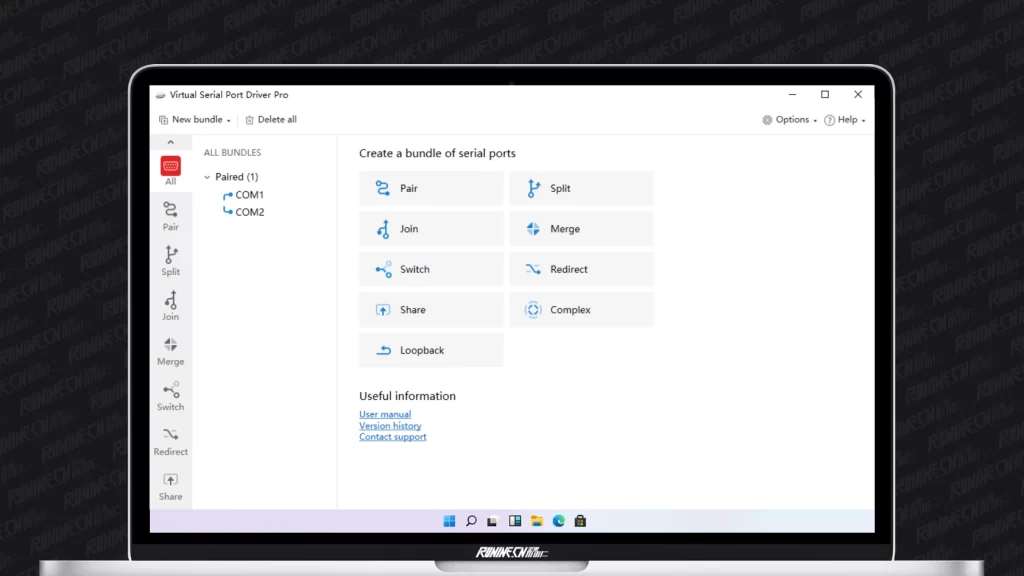The image size is (1024, 576).
Task: Open the Contact support link
Action: 393,437
